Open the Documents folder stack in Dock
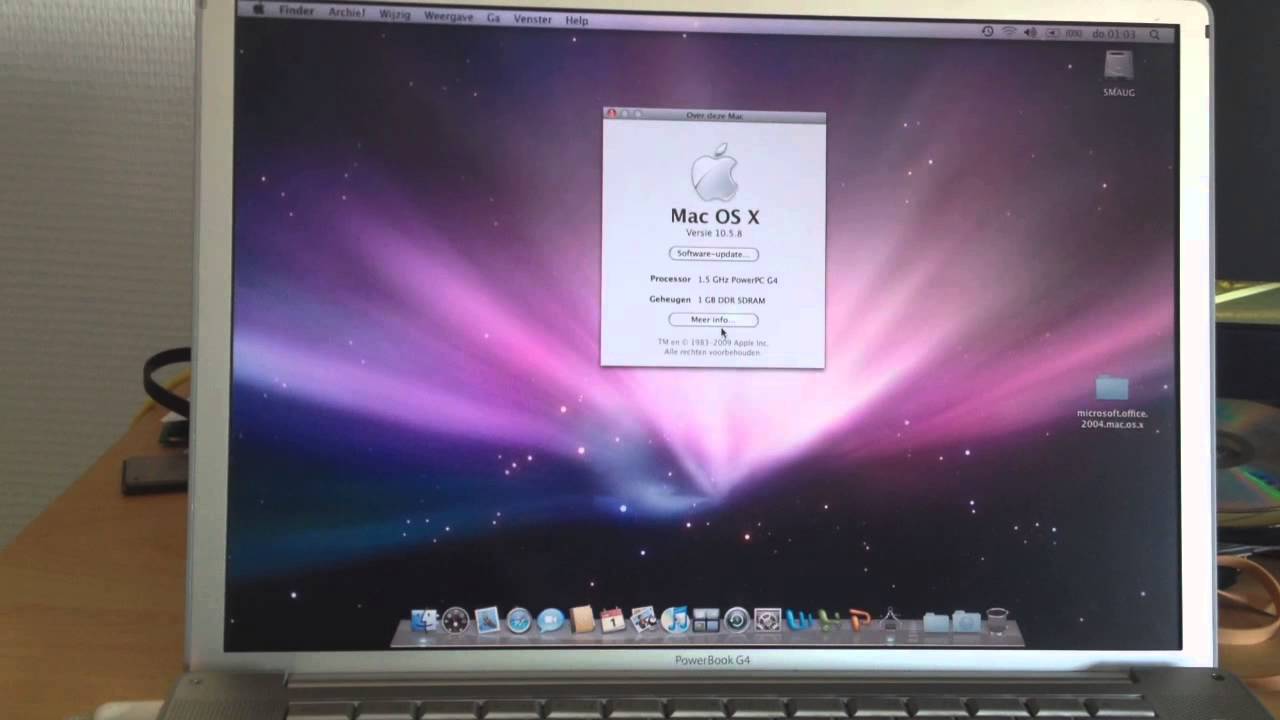Image resolution: width=1280 pixels, height=720 pixels. (x=935, y=622)
